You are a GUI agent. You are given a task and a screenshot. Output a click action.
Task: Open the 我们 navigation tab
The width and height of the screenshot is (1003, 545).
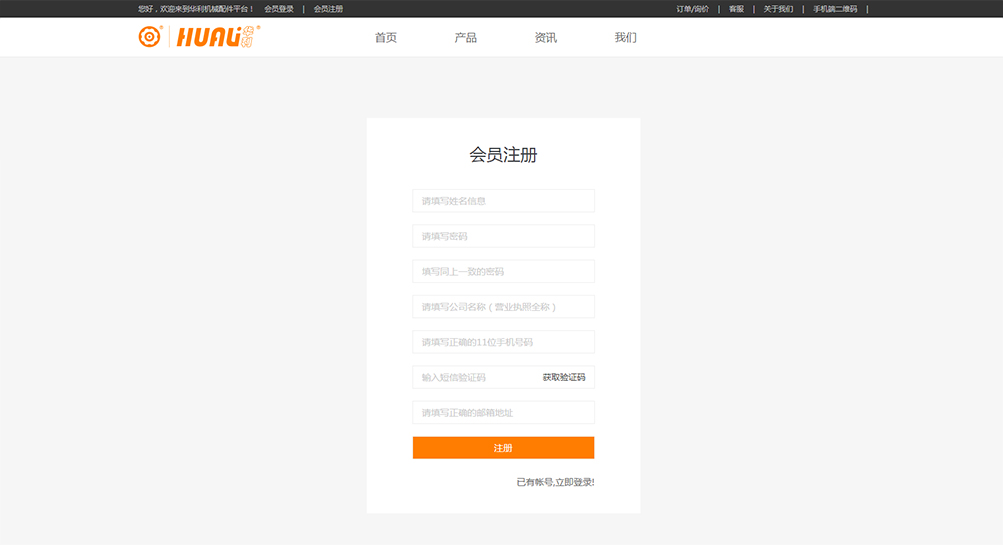tap(625, 38)
